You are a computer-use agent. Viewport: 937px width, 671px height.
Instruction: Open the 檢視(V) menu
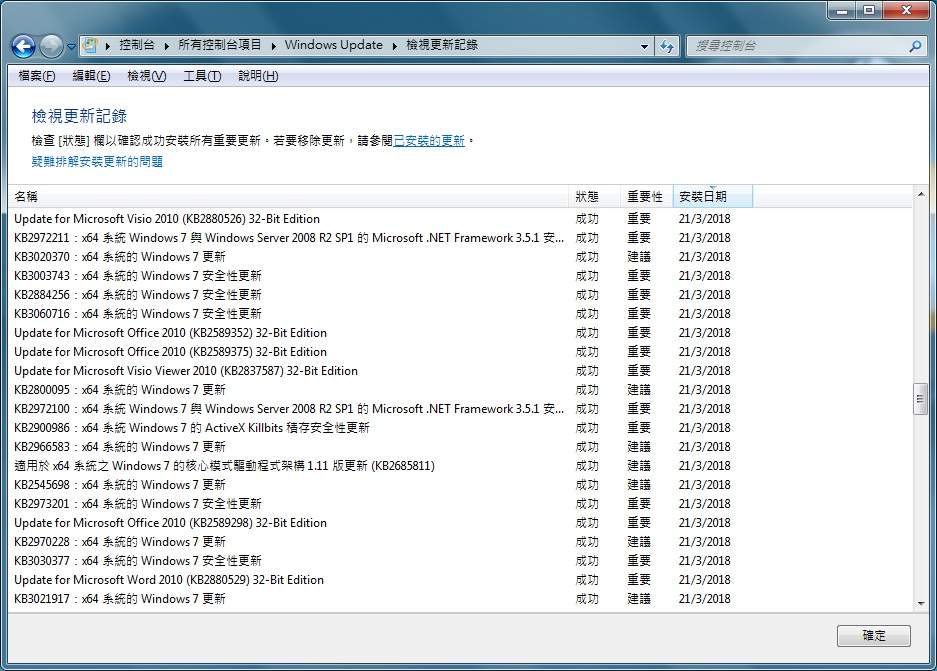146,76
